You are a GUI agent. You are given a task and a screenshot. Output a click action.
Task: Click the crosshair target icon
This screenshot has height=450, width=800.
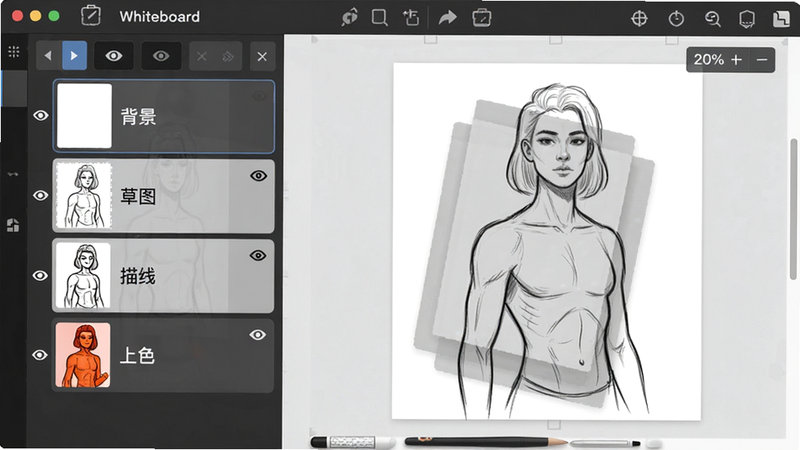point(639,19)
